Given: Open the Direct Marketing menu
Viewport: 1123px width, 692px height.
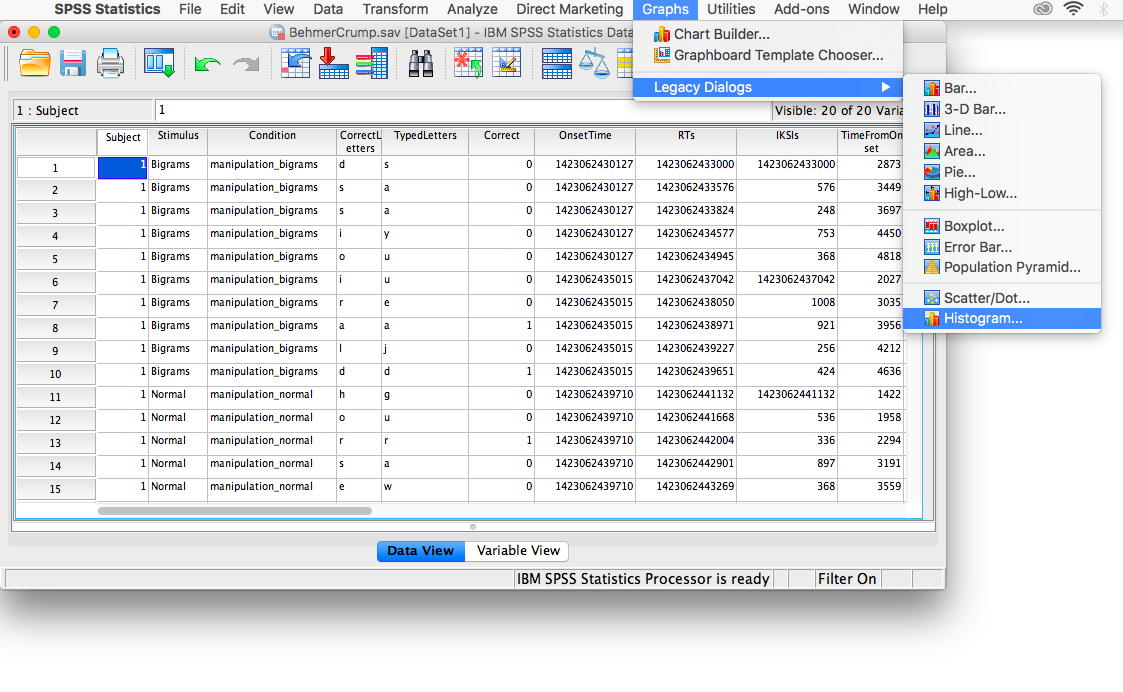Looking at the screenshot, I should (x=569, y=9).
